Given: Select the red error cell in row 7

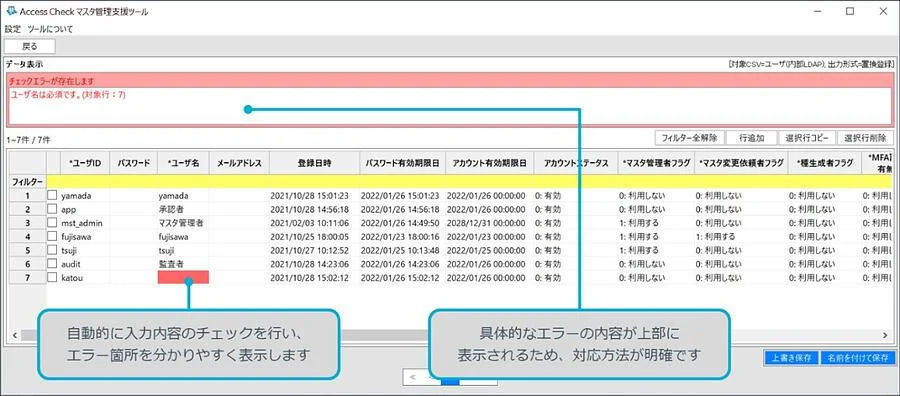Looking at the screenshot, I should [183, 278].
